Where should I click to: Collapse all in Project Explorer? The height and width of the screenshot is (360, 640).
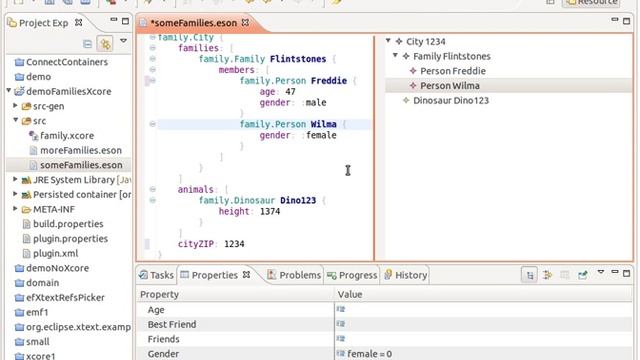87,44
